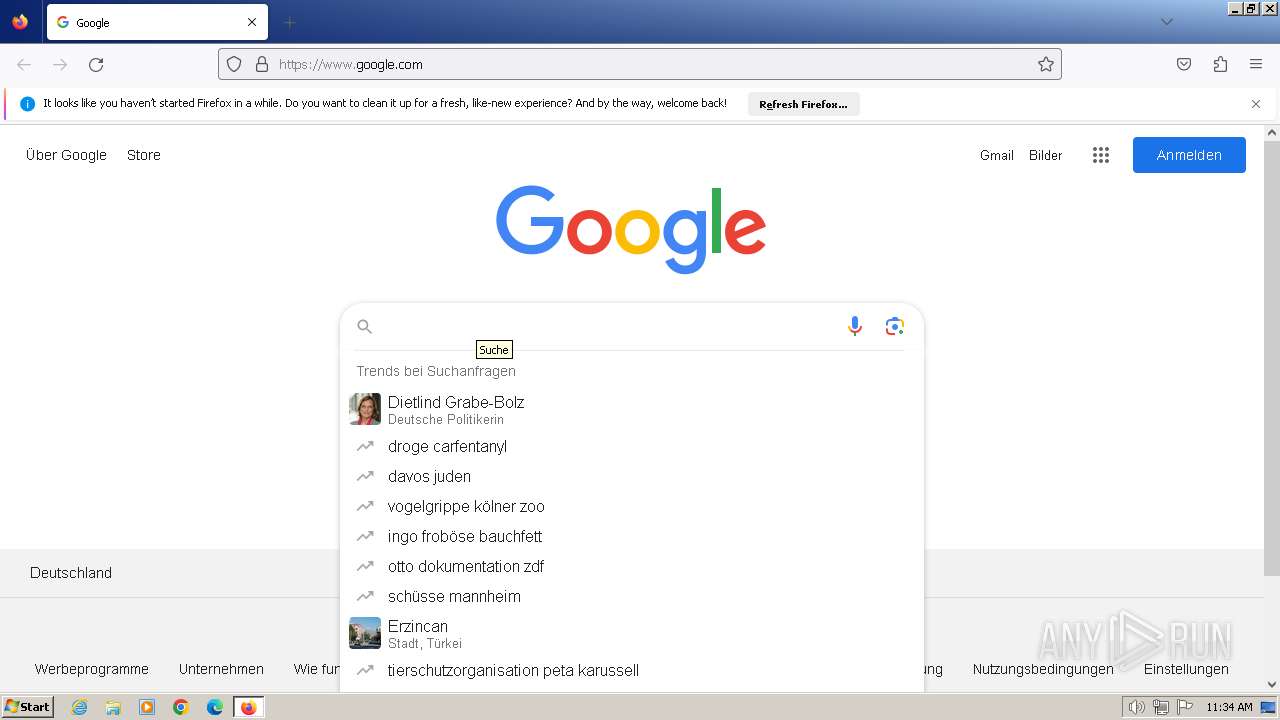The image size is (1280, 720).
Task: Open the tracking protection shield icon
Action: click(x=234, y=64)
